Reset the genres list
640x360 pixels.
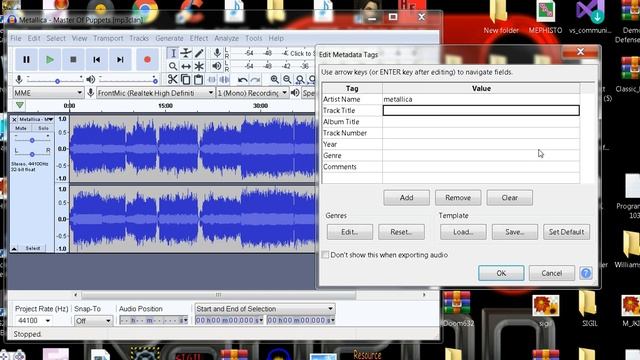click(x=401, y=232)
